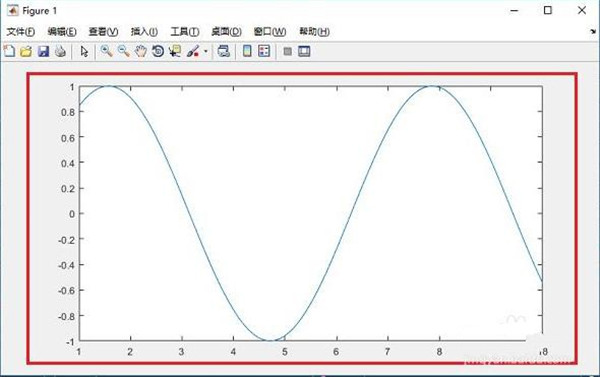
Task: Click x-axis tick label 7
Action: tap(388, 352)
